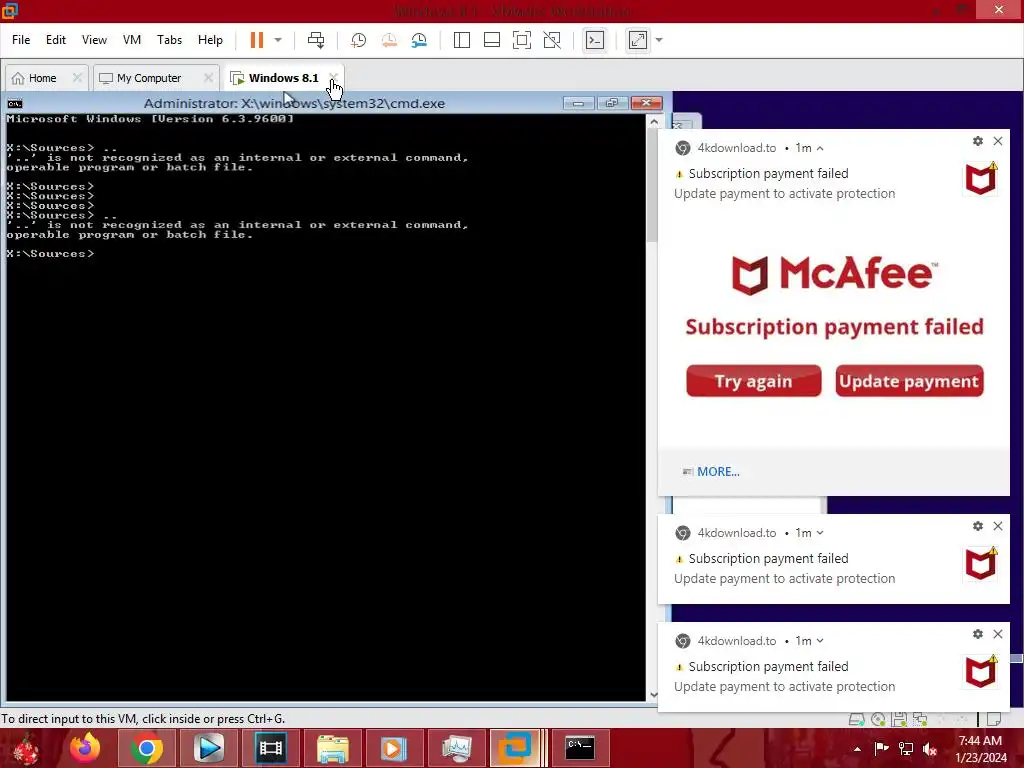Open the VM menu
1024x768 pixels.
pos(132,40)
